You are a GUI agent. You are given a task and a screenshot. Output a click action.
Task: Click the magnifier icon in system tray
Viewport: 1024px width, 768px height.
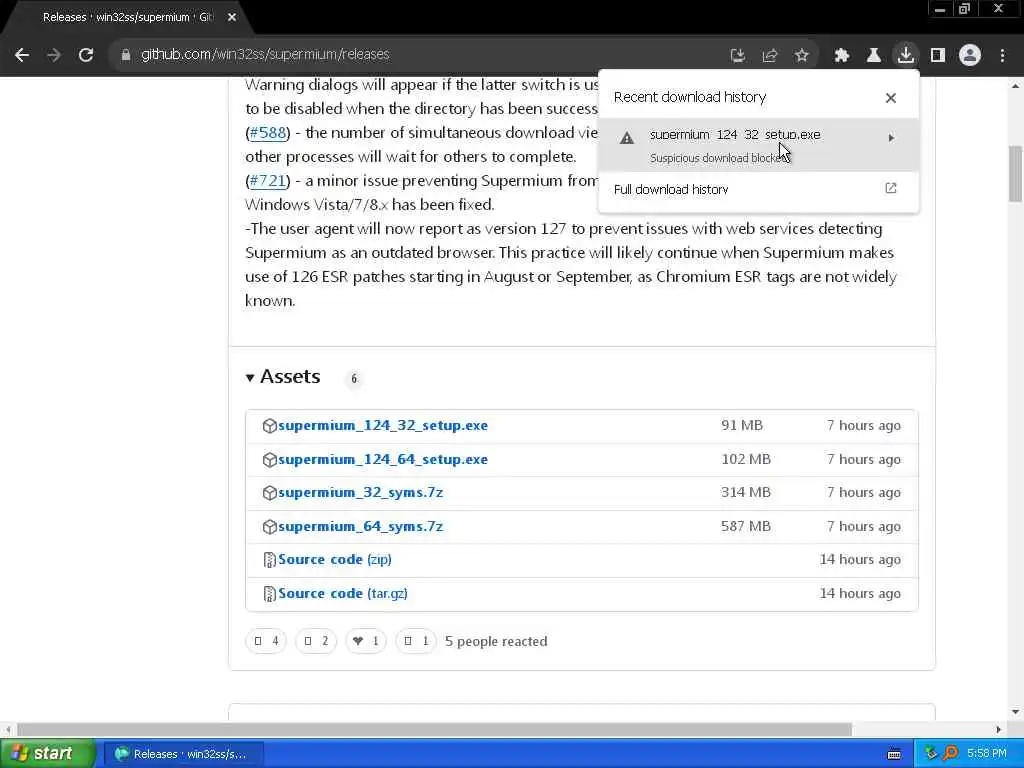point(950,754)
